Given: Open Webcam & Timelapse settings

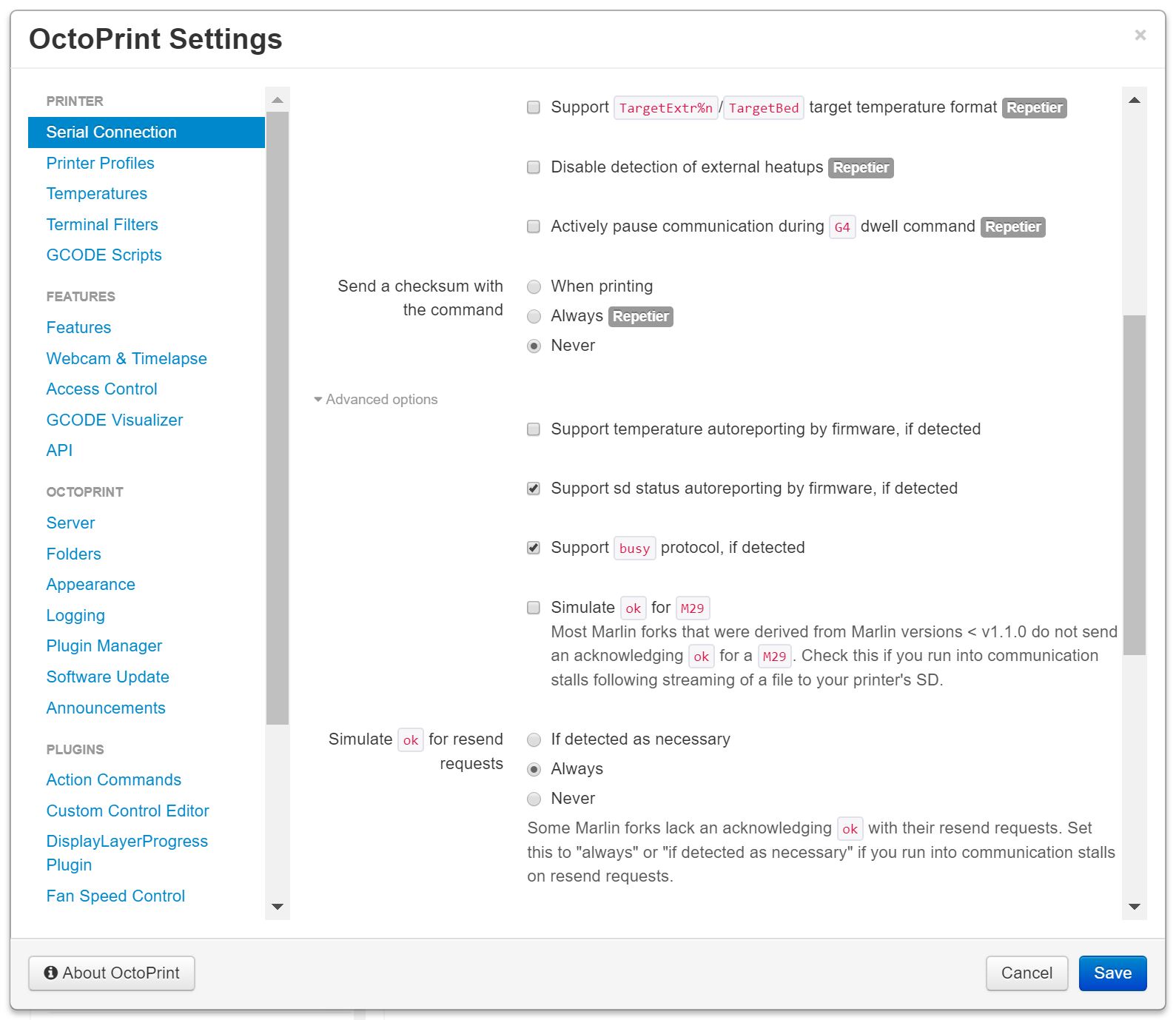Looking at the screenshot, I should (127, 359).
